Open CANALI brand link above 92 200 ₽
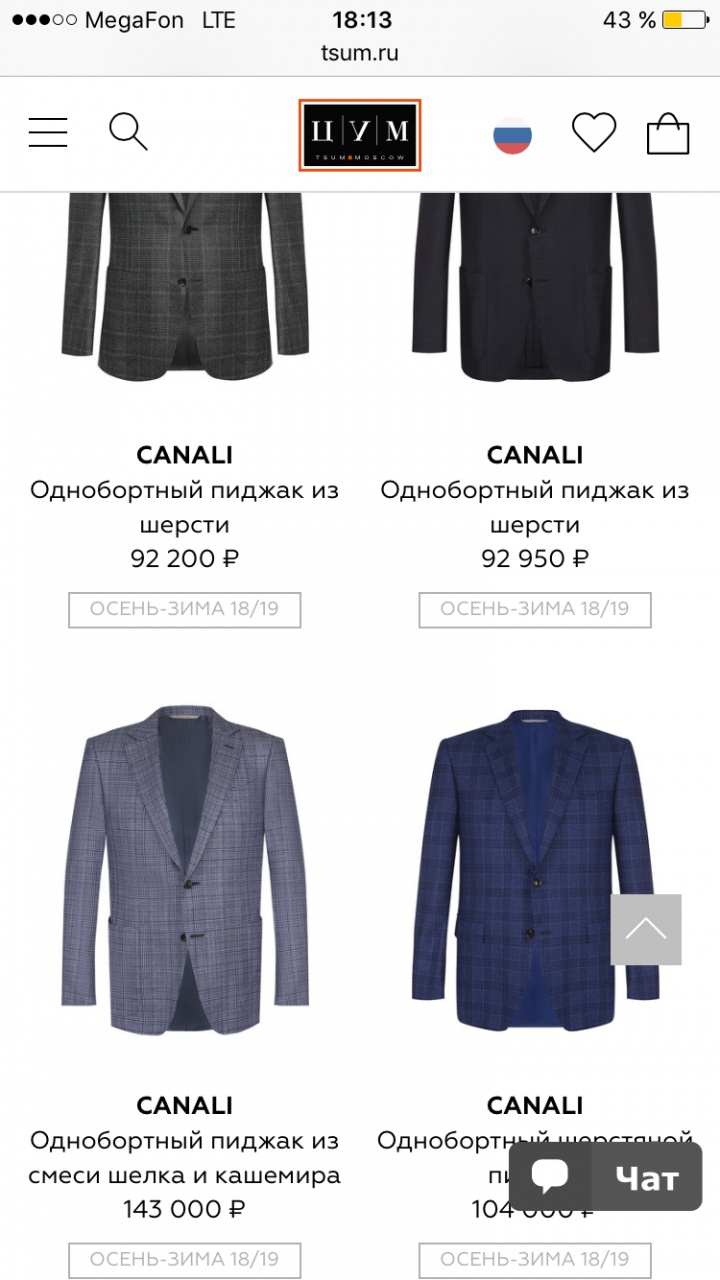This screenshot has width=720, height=1280. tap(185, 455)
